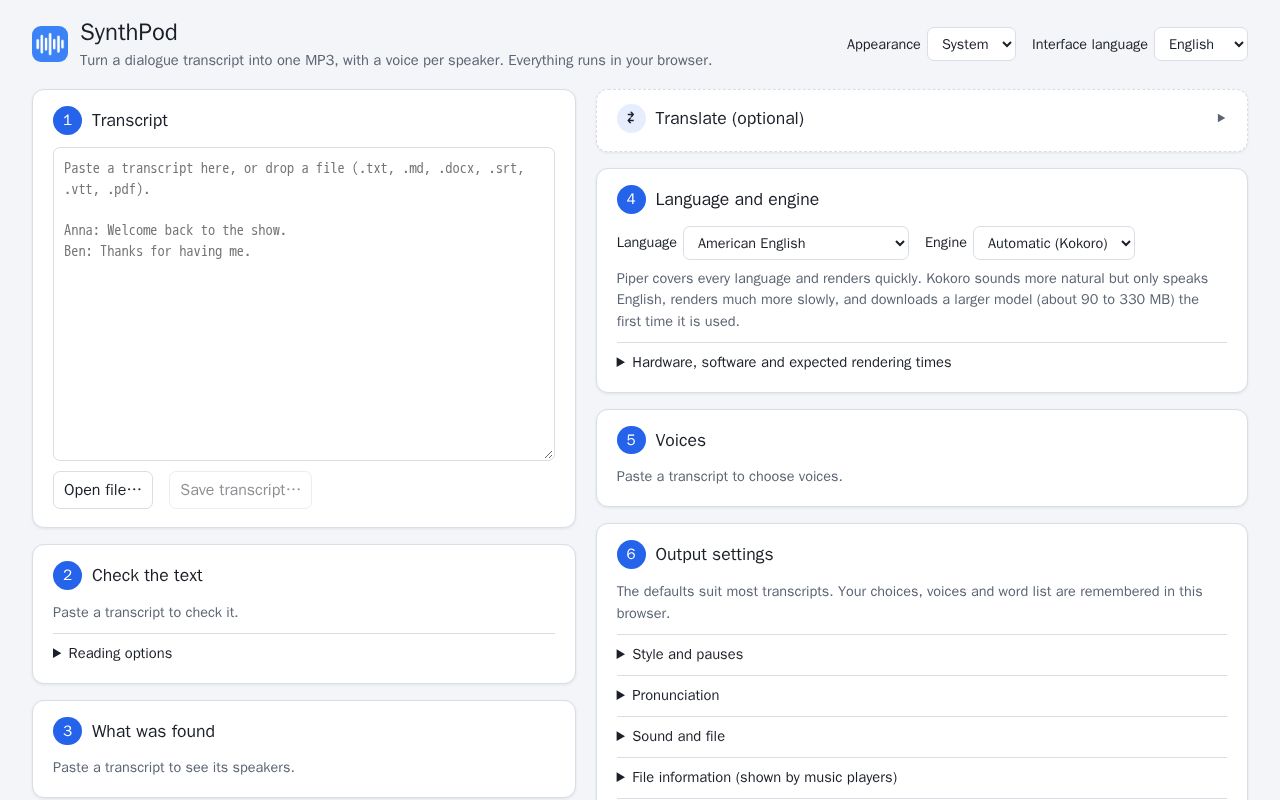Click the text Paste a transcript to see its speakers.
Screen dimensions: 1280x800
[x=174, y=767]
